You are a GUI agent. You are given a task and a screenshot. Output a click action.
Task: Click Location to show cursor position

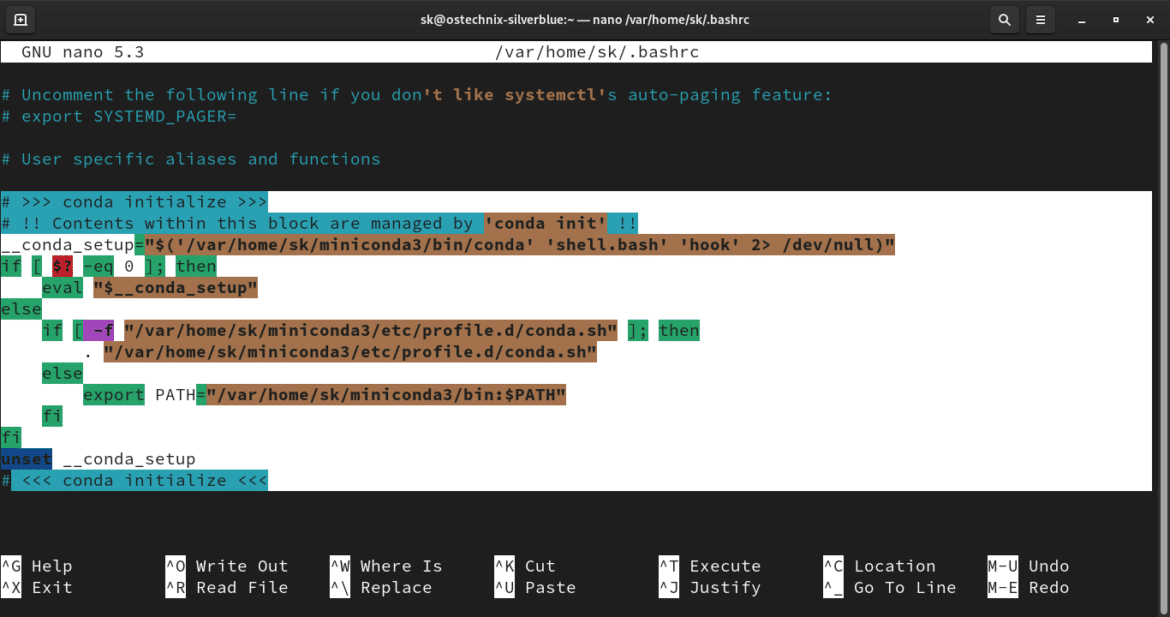(x=884, y=565)
